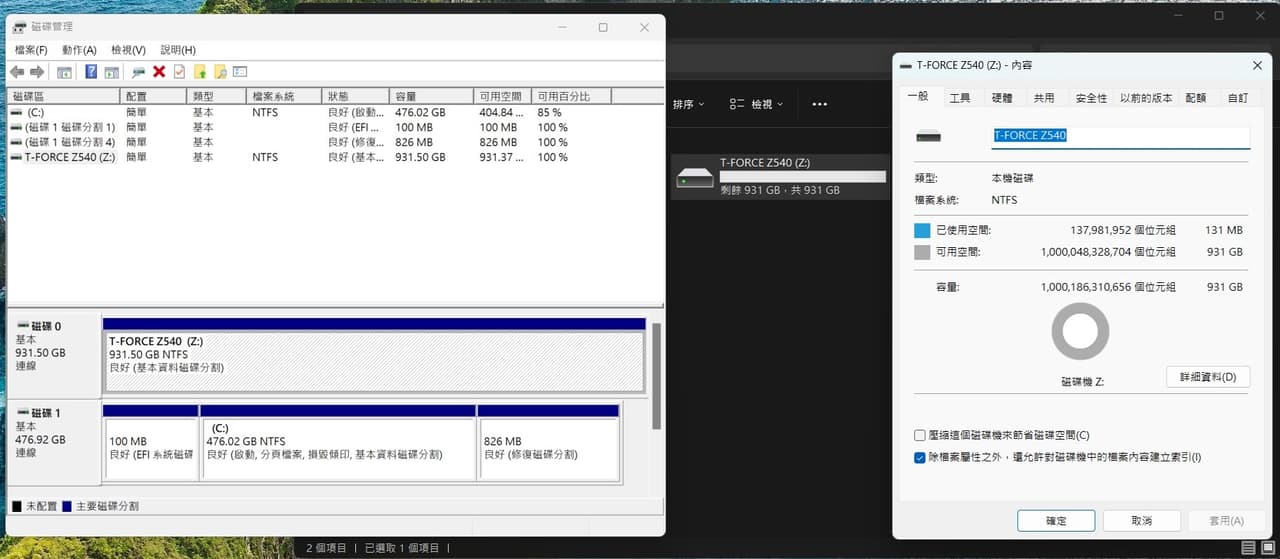Switch to the 工具 tab
Viewport: 1280px width, 559px height.
(960, 98)
